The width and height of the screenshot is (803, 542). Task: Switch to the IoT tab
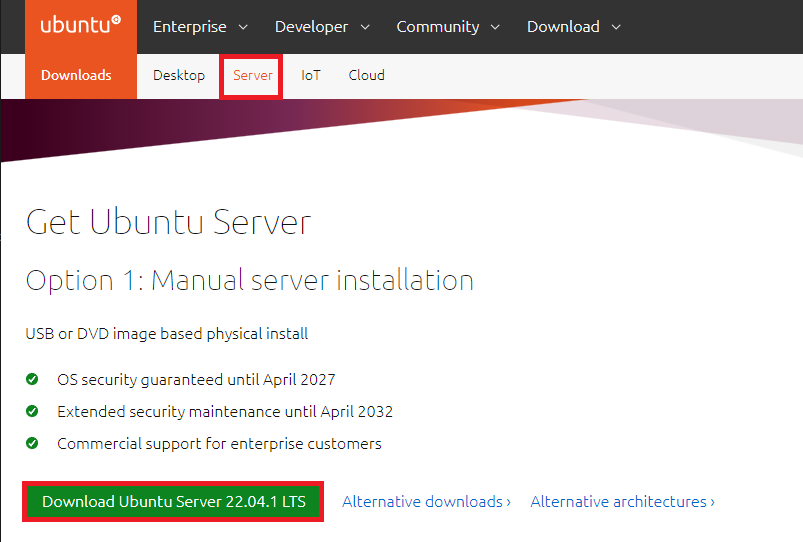(x=311, y=75)
